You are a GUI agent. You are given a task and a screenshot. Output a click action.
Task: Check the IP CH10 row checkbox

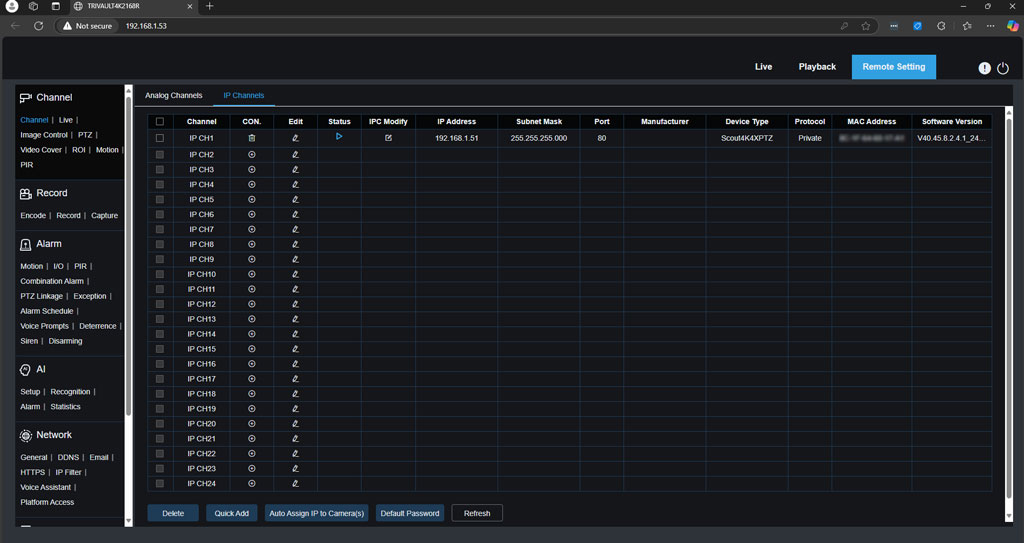(x=160, y=274)
